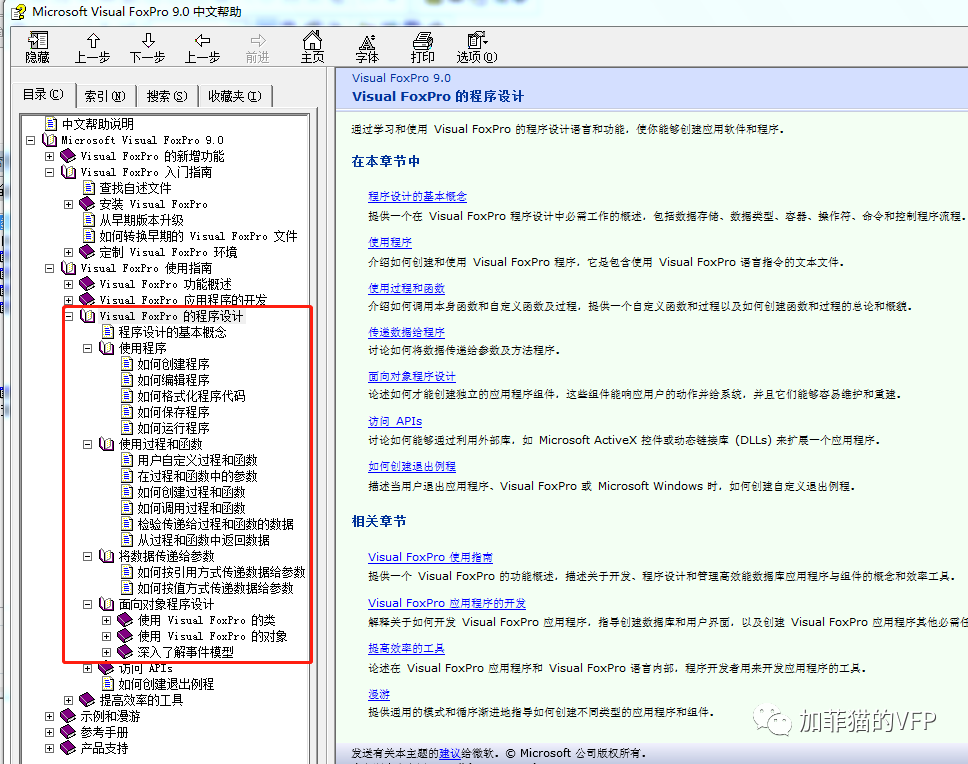Click the open book icon of 使用过程和函数

pyautogui.click(x=106, y=444)
